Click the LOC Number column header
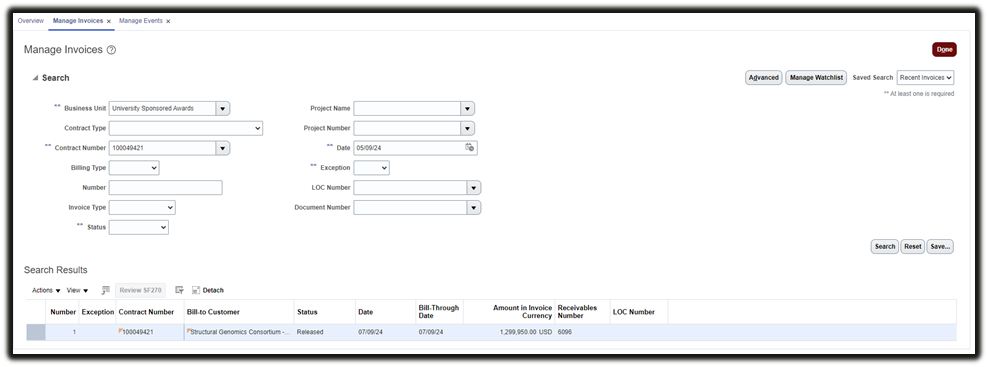 [639, 312]
